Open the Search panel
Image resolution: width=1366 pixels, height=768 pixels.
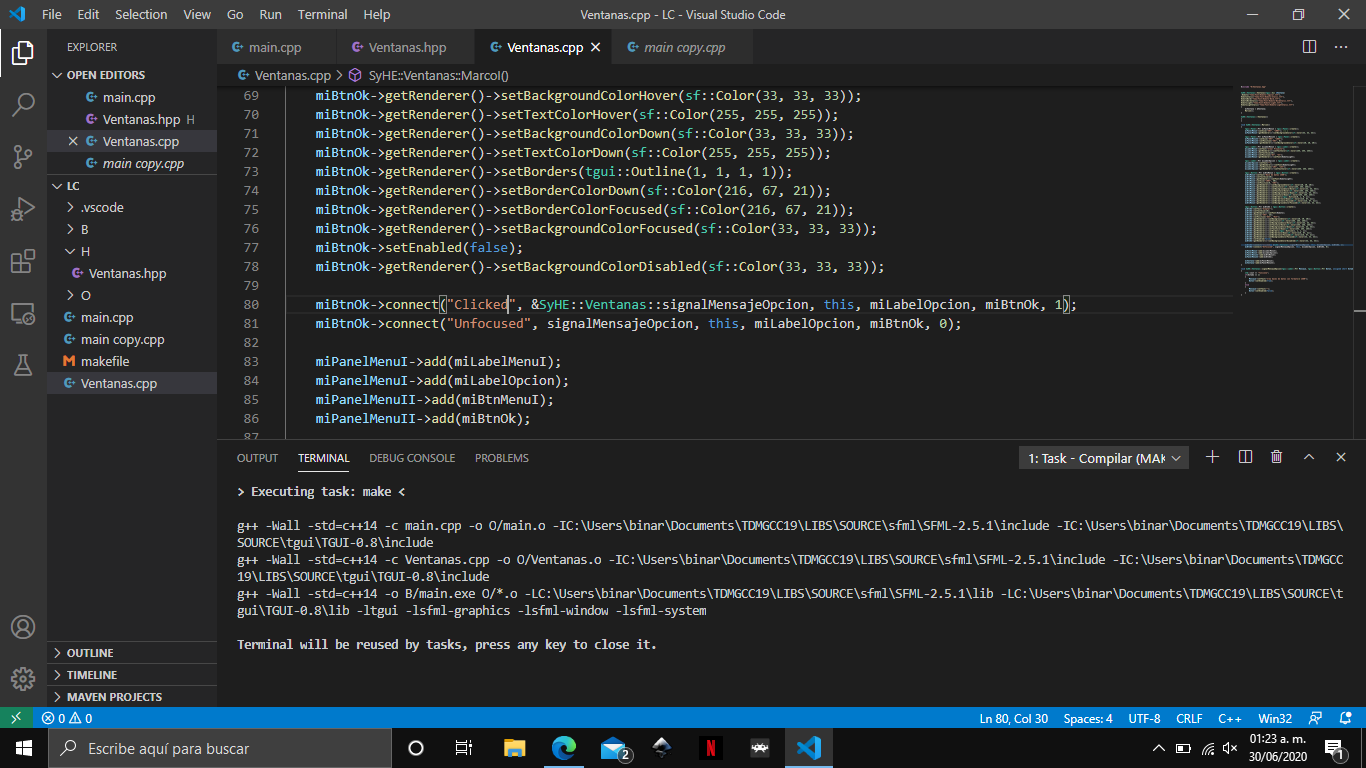point(22,106)
